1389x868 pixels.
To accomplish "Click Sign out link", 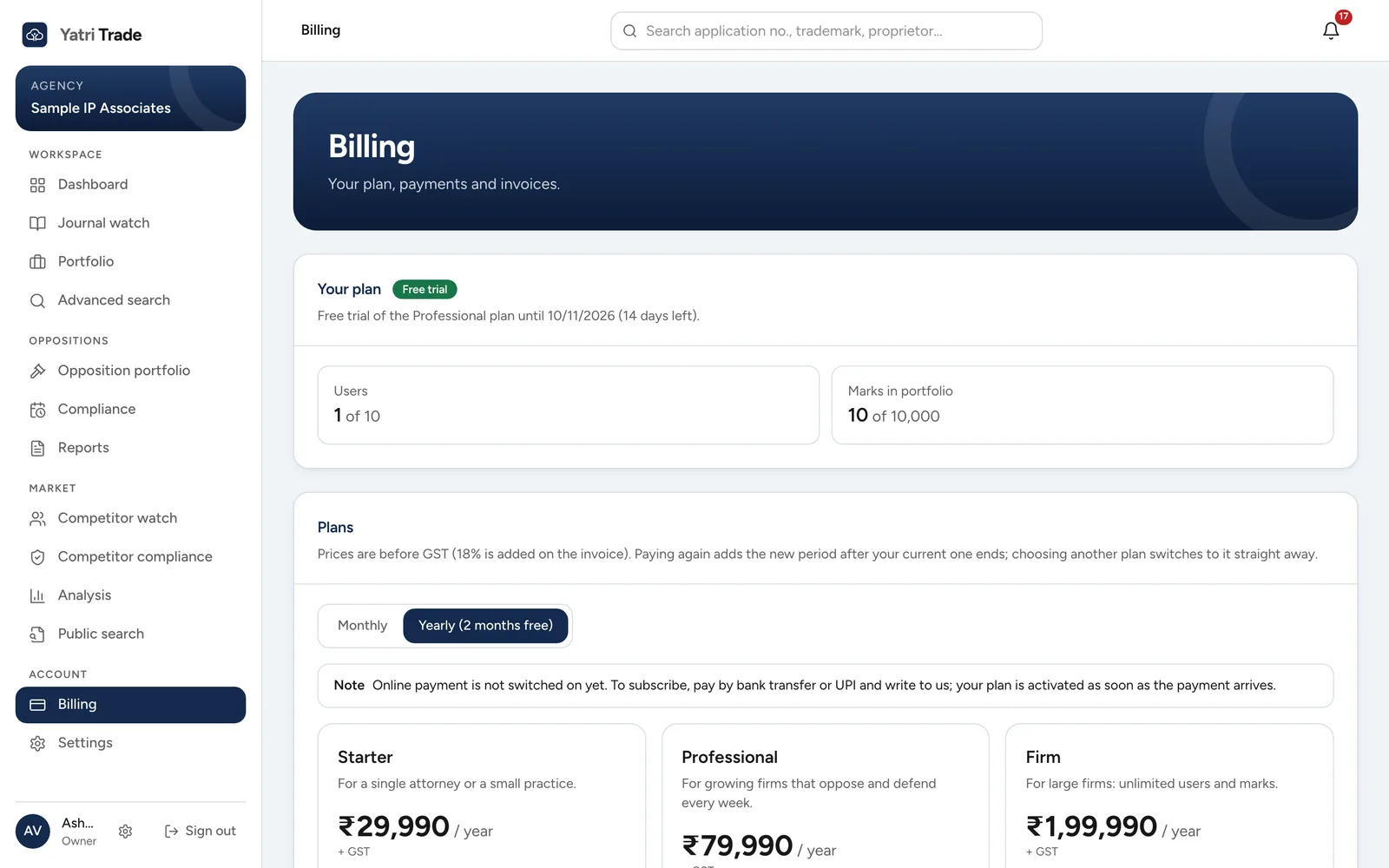I will [x=200, y=832].
